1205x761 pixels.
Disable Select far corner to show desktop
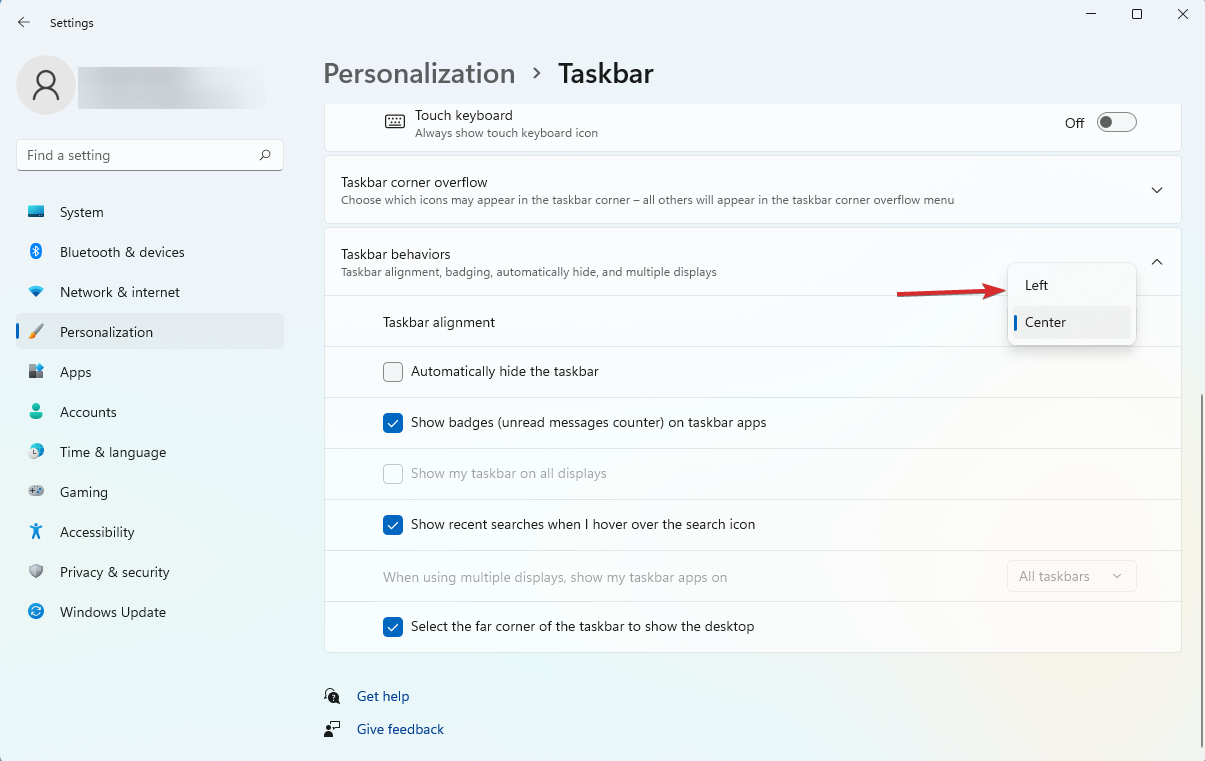click(393, 627)
